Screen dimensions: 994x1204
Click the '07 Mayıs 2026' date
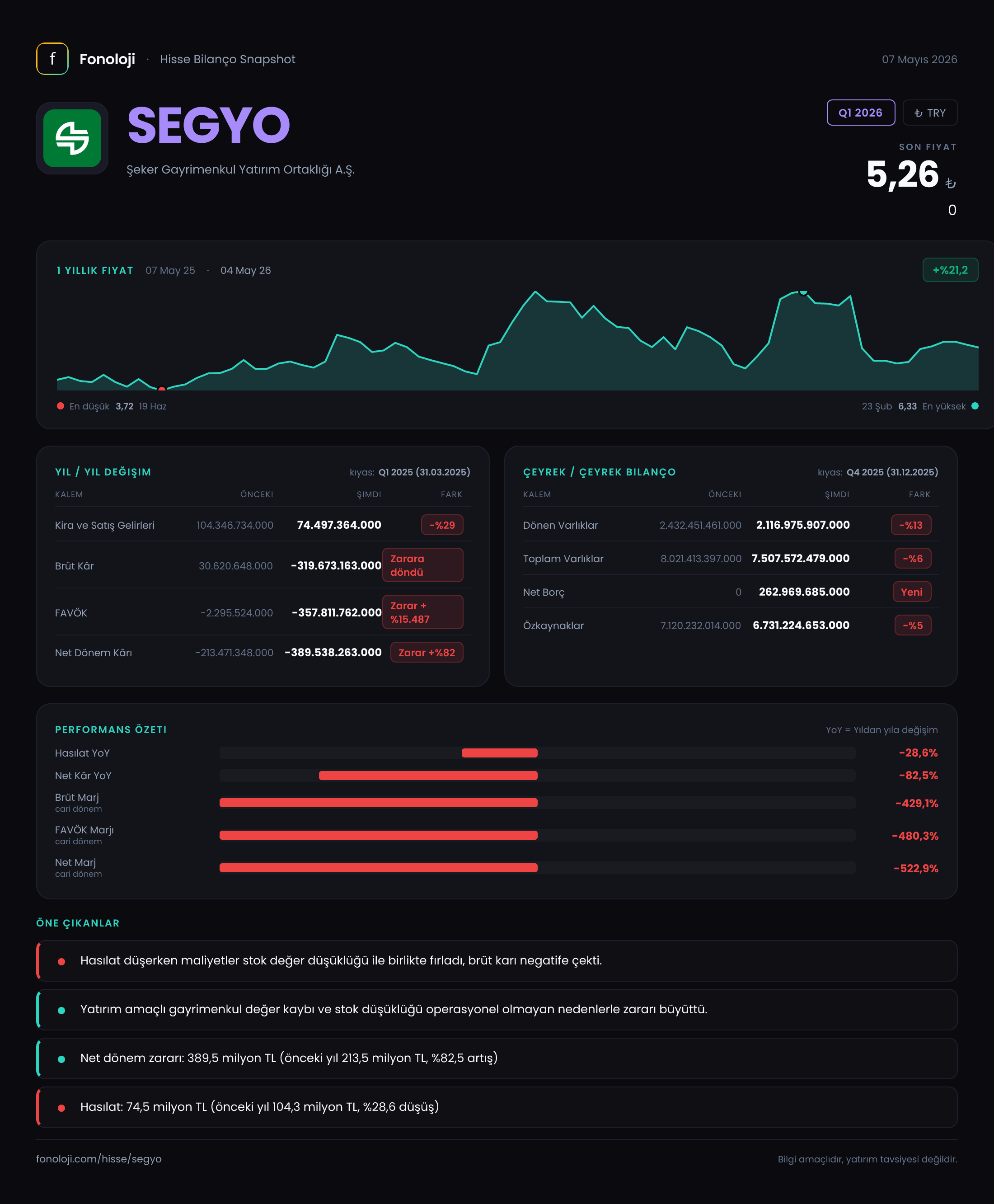pos(919,60)
